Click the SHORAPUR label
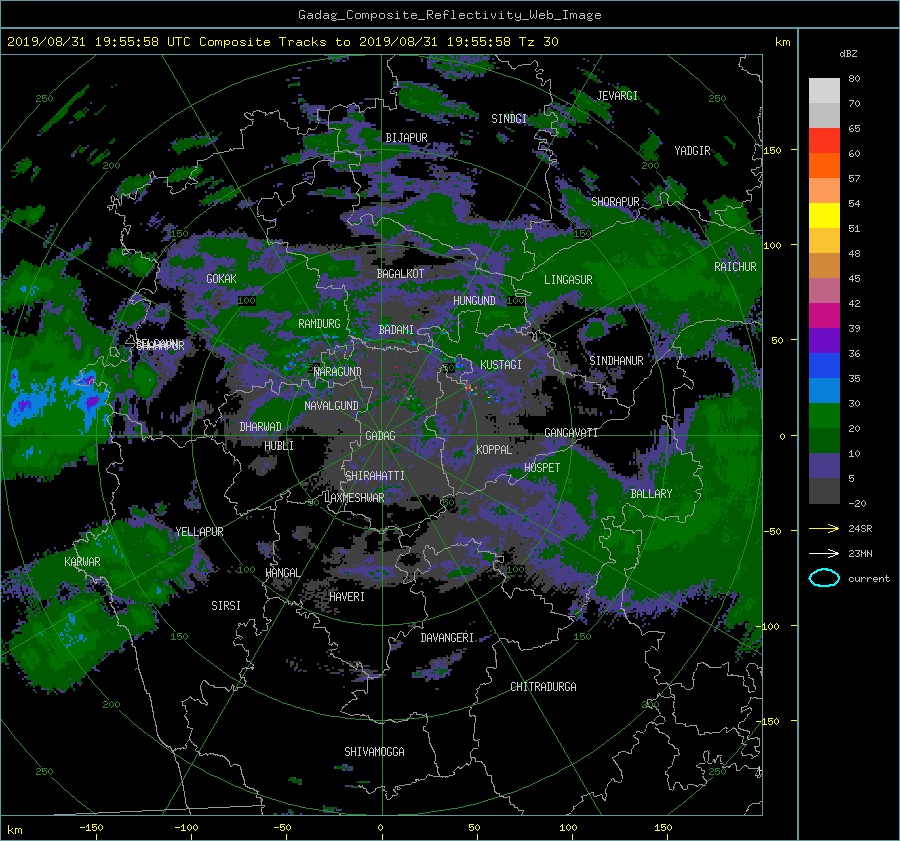The height and width of the screenshot is (841, 900). pyautogui.click(x=615, y=202)
